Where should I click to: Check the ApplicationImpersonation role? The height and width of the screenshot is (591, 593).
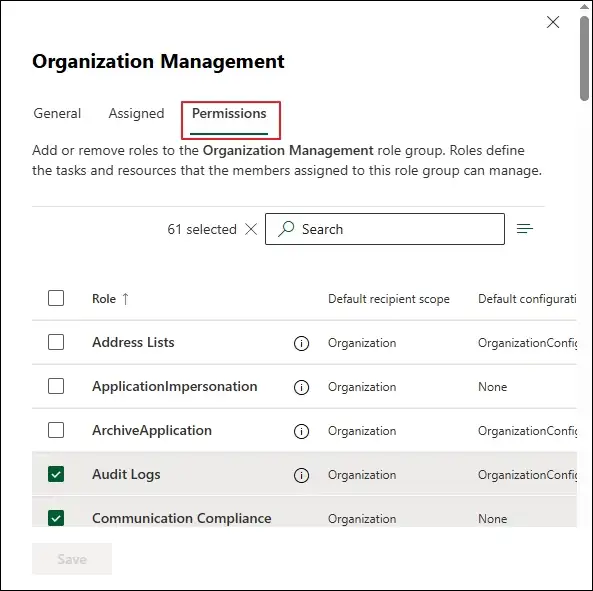(56, 386)
